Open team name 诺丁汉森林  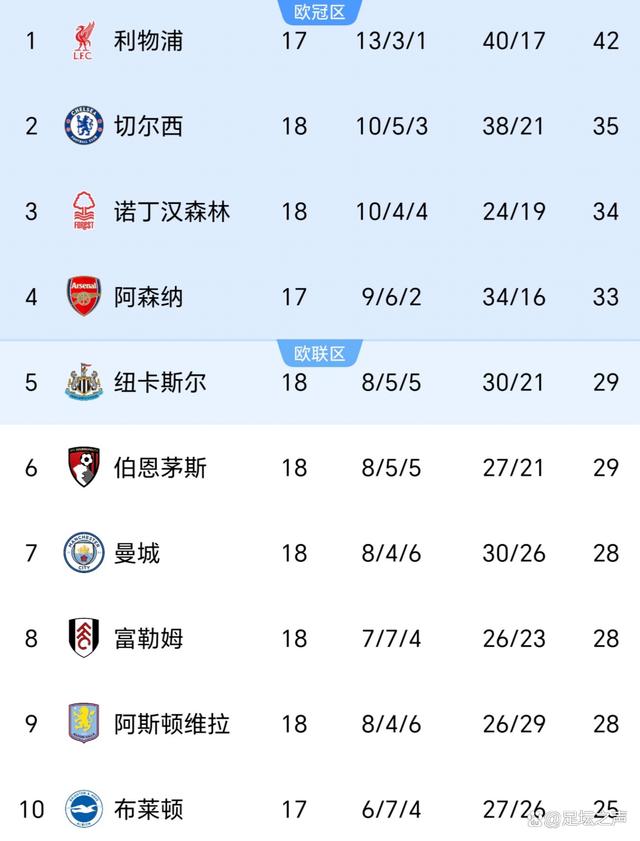point(172,212)
